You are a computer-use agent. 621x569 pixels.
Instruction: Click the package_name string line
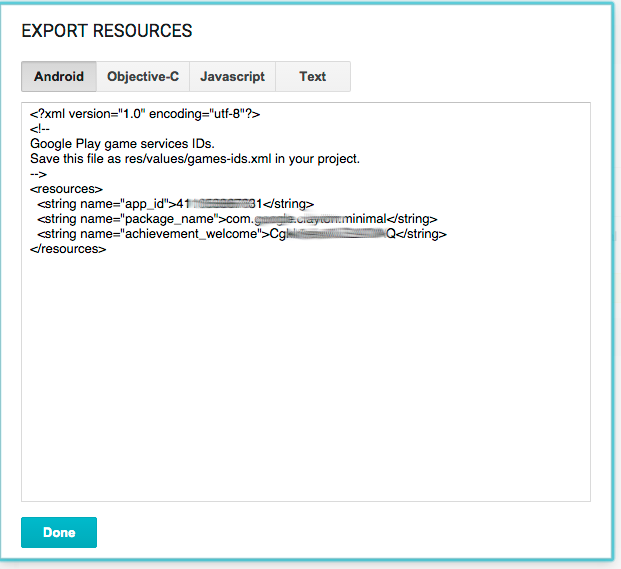[x=237, y=219]
